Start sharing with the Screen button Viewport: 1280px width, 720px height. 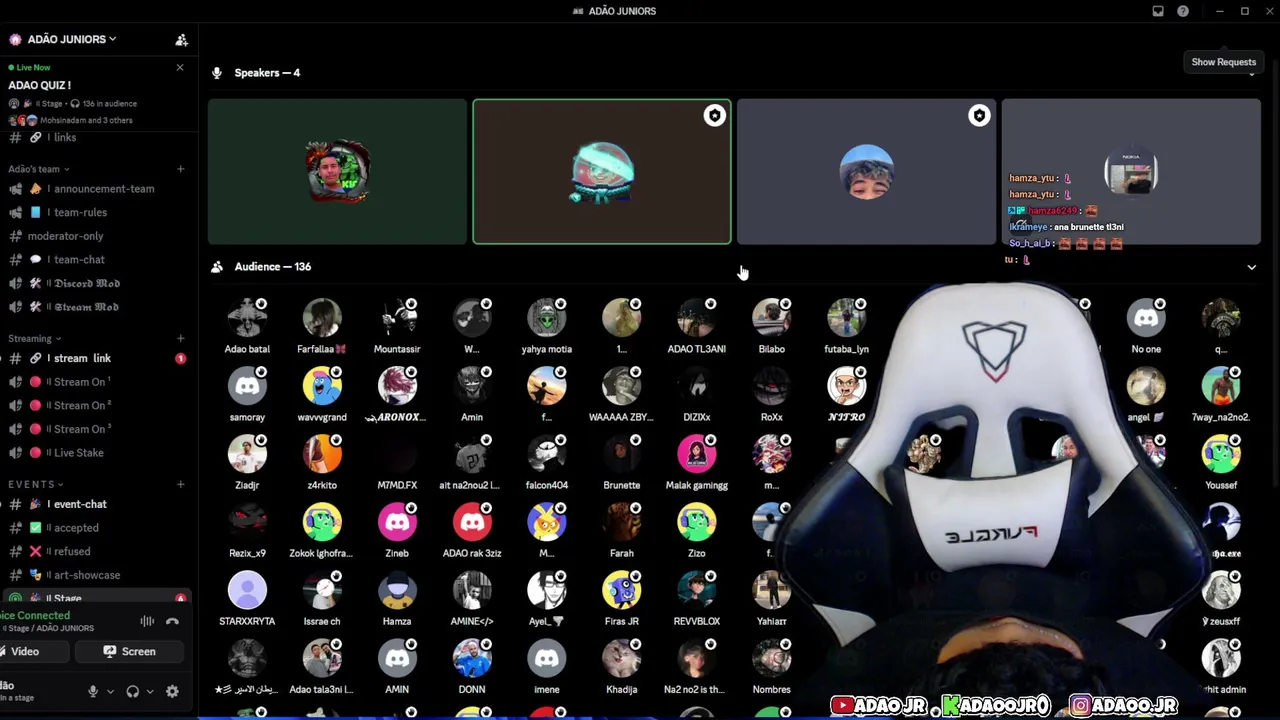click(x=130, y=652)
